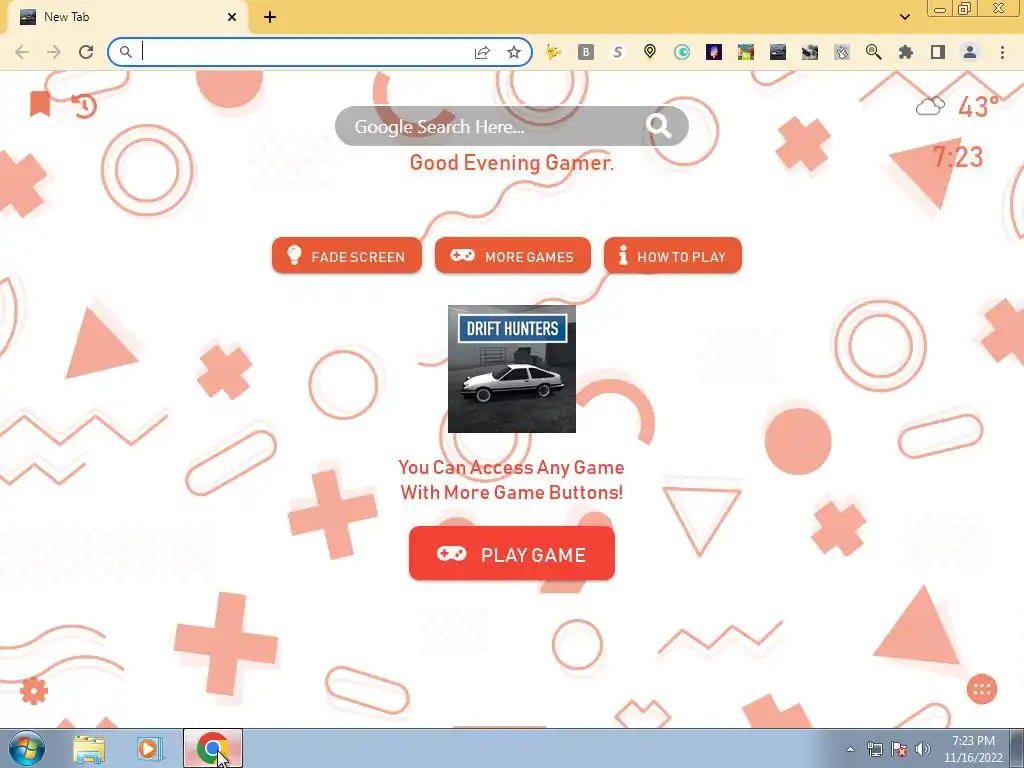Viewport: 1024px width, 768px height.
Task: Toggle the browser side panel
Action: coord(938,52)
